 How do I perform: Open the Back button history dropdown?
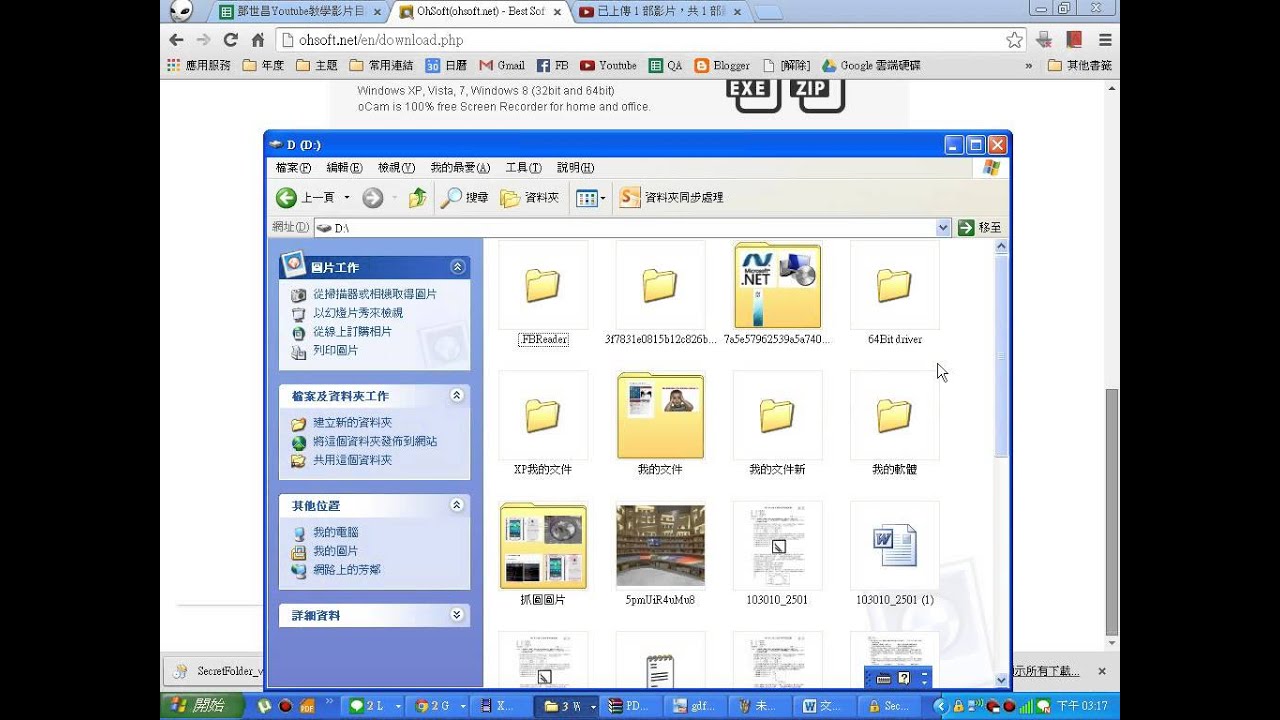point(347,198)
